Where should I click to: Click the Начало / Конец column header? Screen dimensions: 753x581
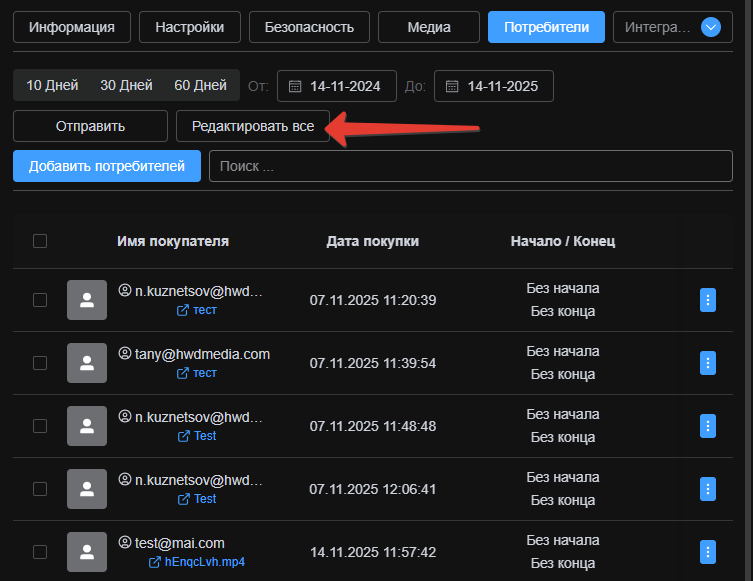(563, 241)
